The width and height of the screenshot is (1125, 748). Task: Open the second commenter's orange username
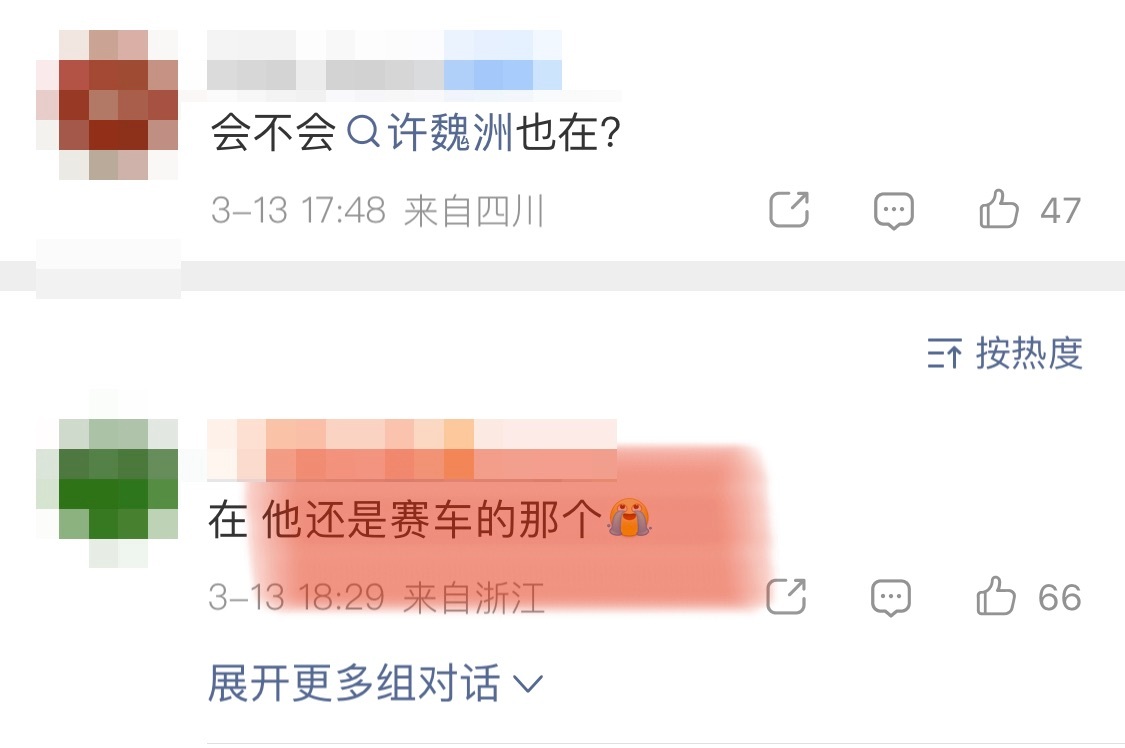point(412,449)
